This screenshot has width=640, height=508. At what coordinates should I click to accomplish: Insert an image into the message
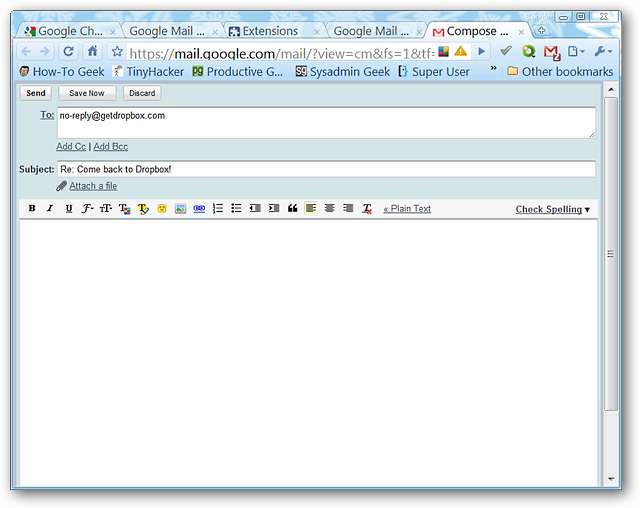click(x=180, y=209)
